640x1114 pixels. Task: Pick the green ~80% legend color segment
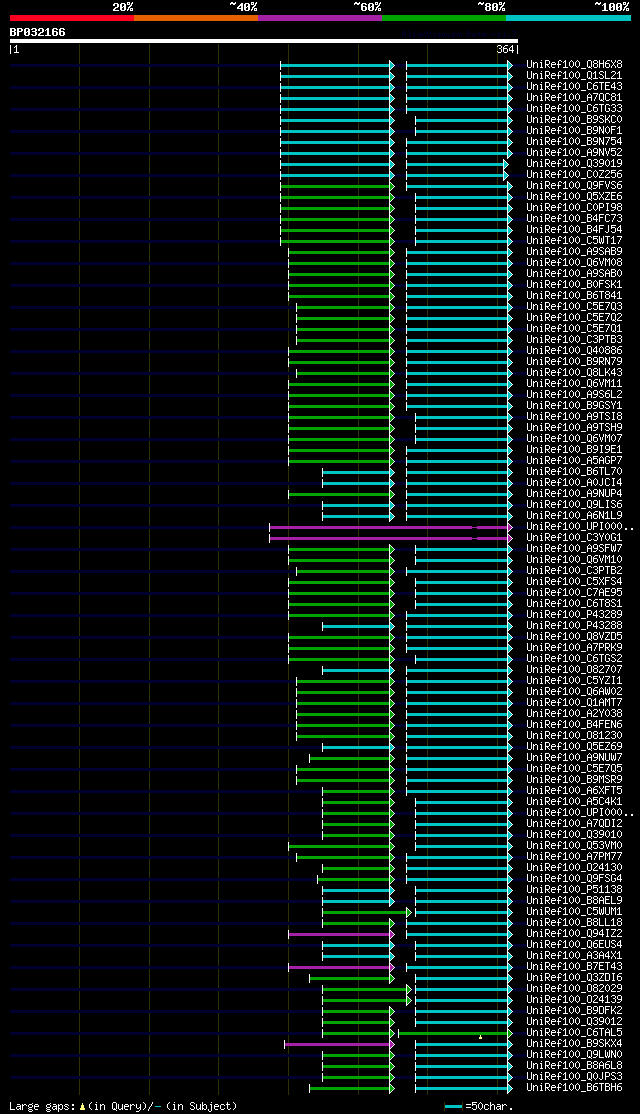click(x=444, y=18)
